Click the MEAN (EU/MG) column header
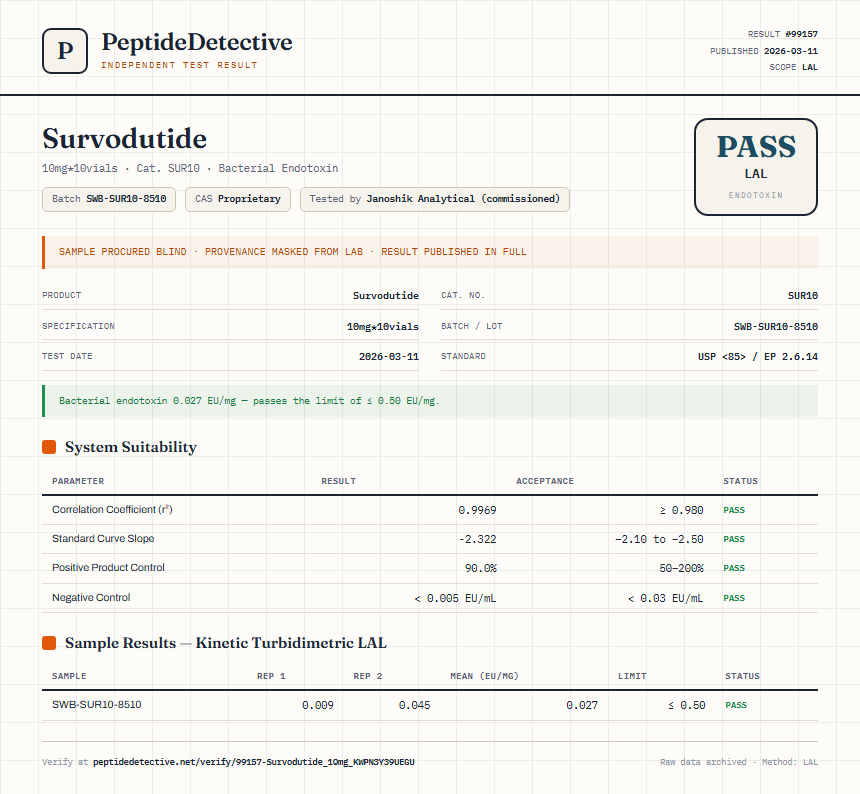The image size is (860, 794). pos(484,676)
